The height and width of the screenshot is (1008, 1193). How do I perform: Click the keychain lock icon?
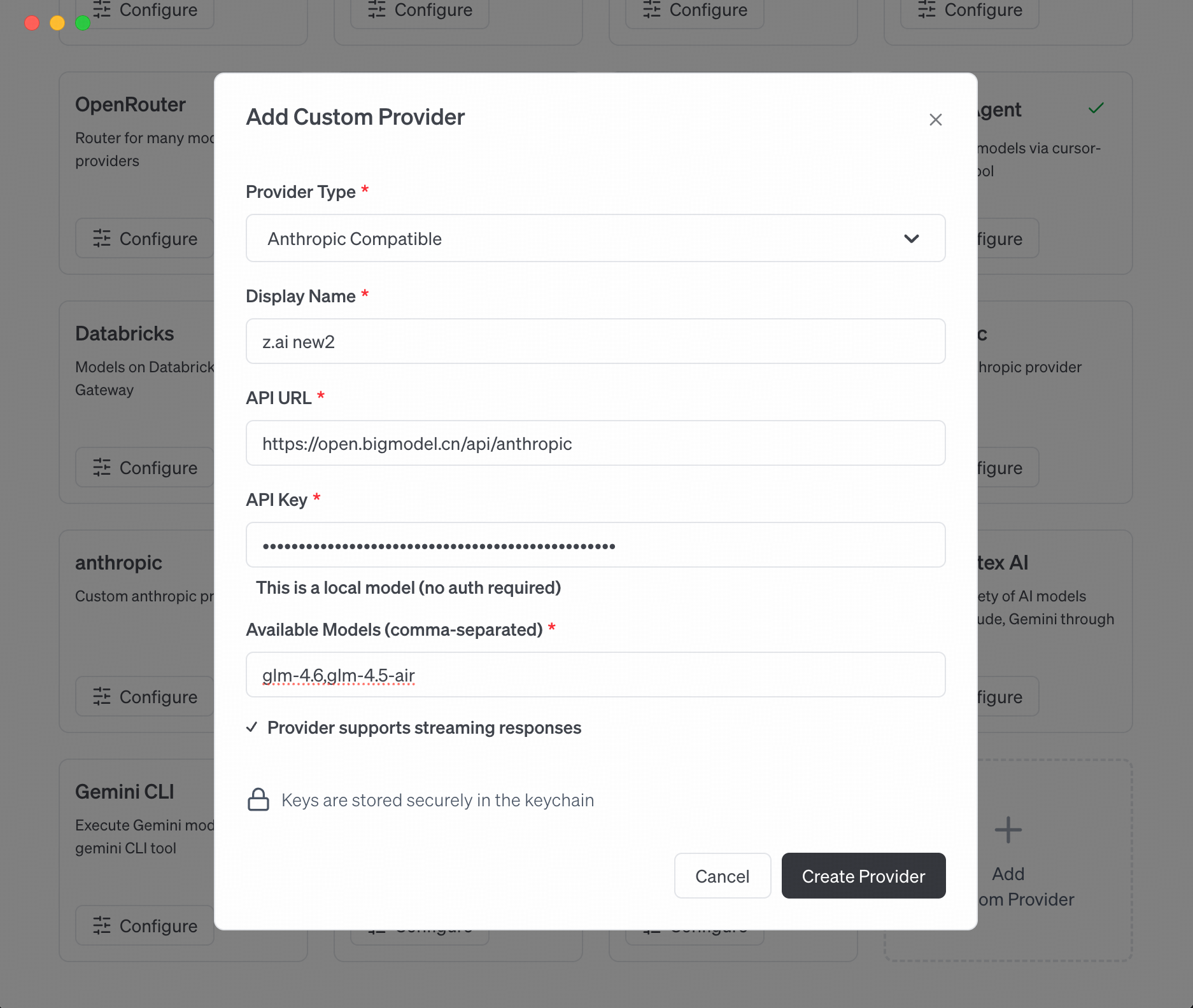pyautogui.click(x=258, y=800)
